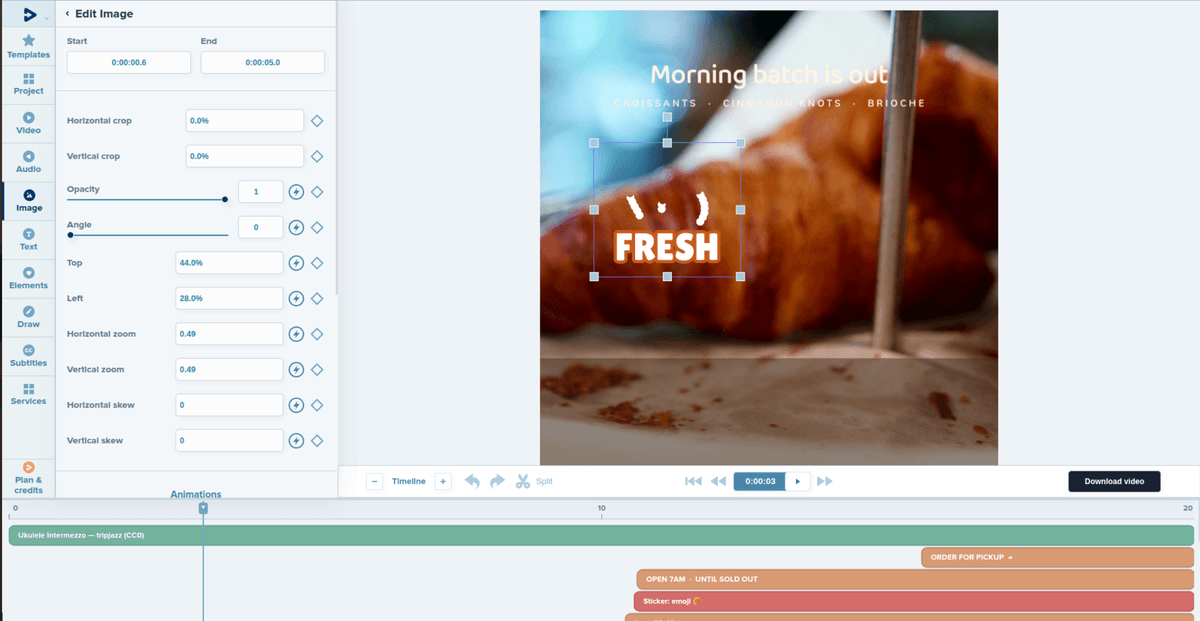Rewind the video
The height and width of the screenshot is (621, 1200).
point(718,481)
